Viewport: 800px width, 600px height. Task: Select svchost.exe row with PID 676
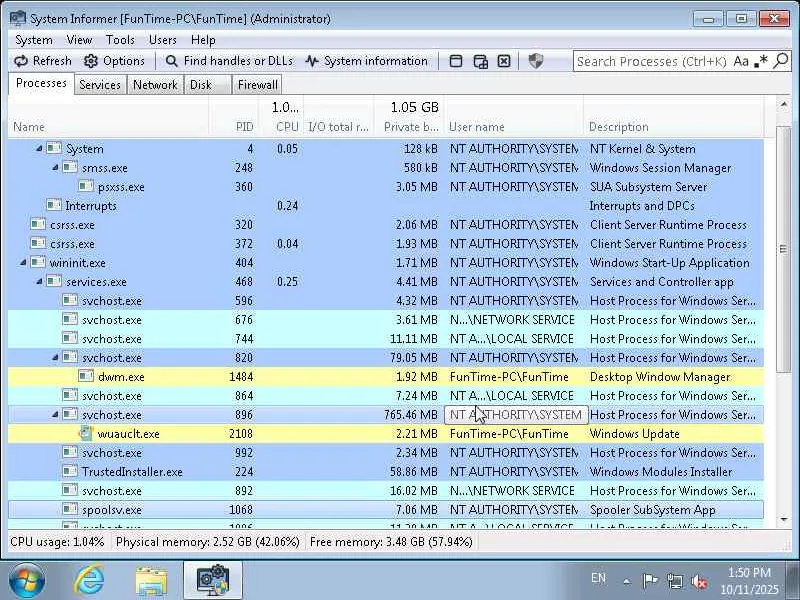click(x=386, y=319)
